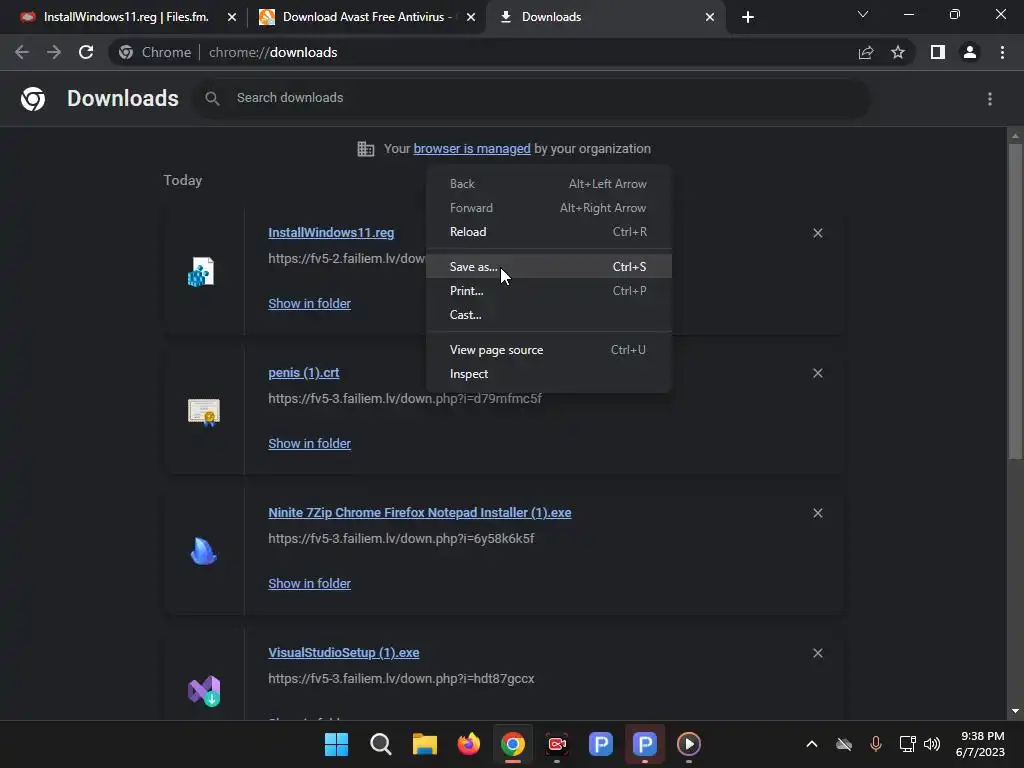Click the cloud sync icon in system tray
The width and height of the screenshot is (1024, 768).
[x=844, y=744]
